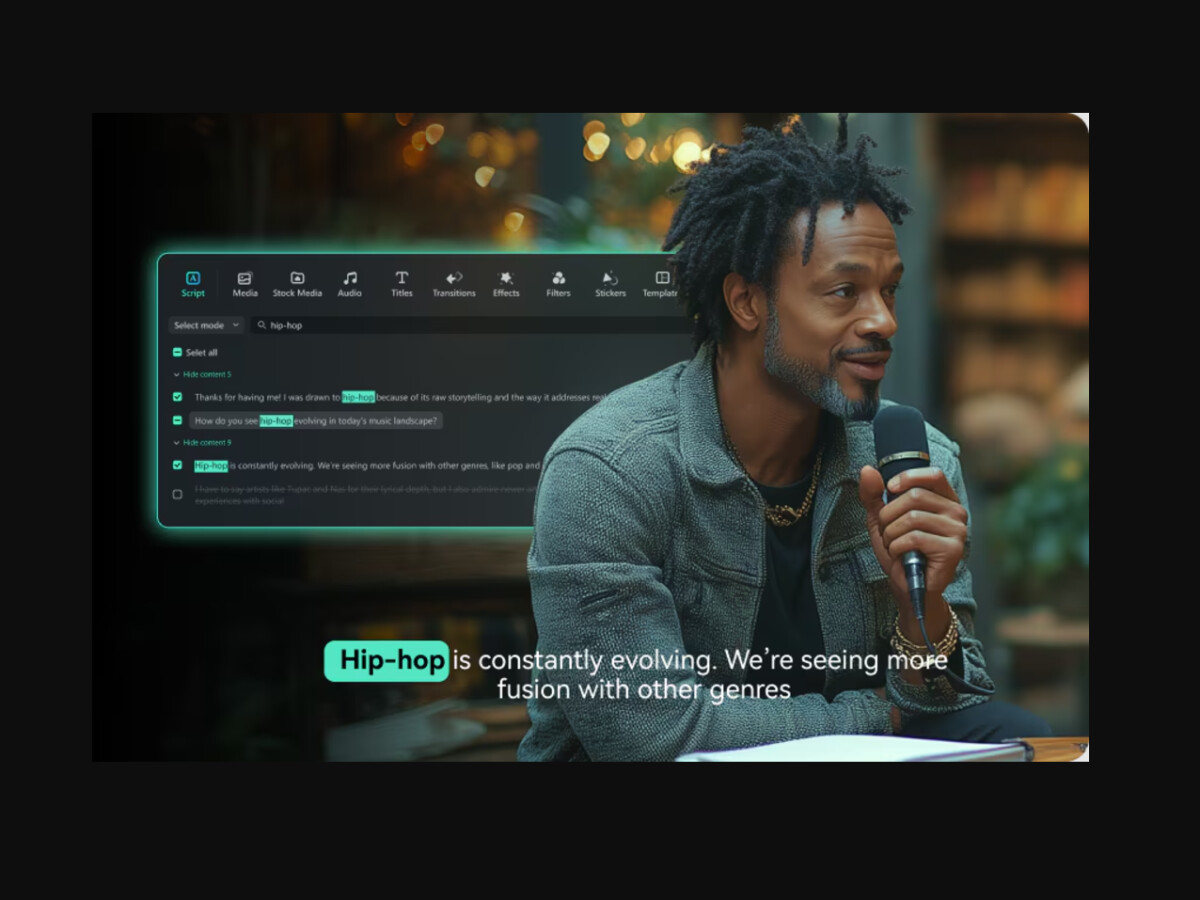Toggle the Select all checkbox
Image resolution: width=1200 pixels, height=900 pixels.
tap(177, 352)
